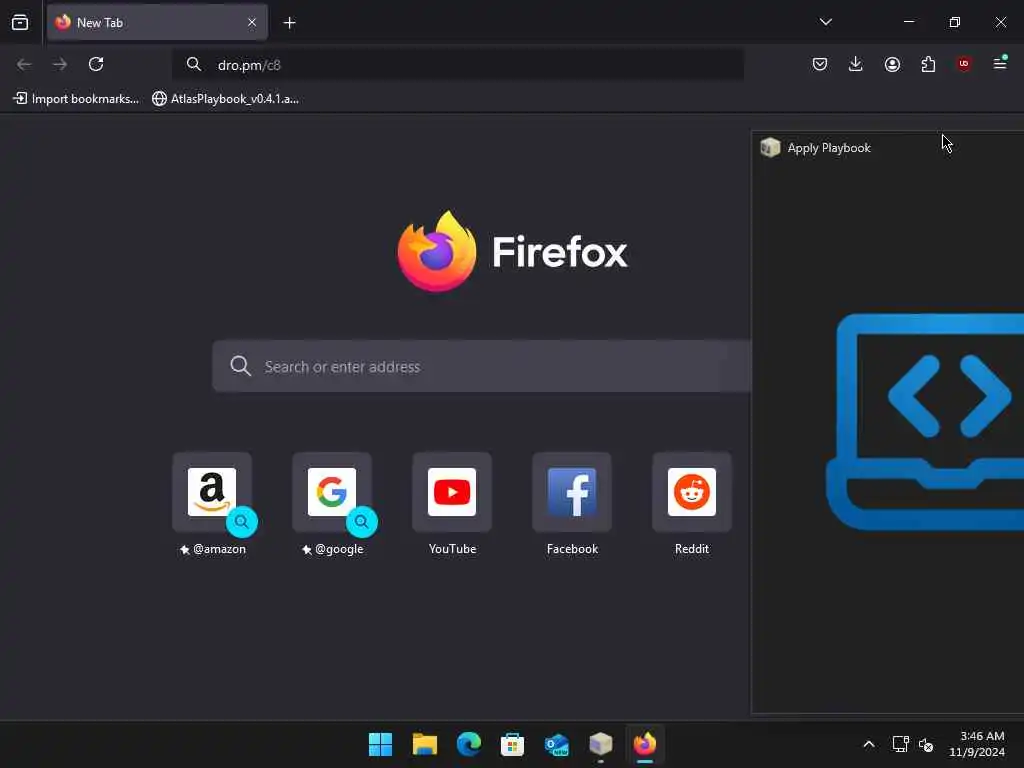Image resolution: width=1024 pixels, height=768 pixels.
Task: Open the uBlock Origin extension icon
Action: pyautogui.click(x=964, y=64)
